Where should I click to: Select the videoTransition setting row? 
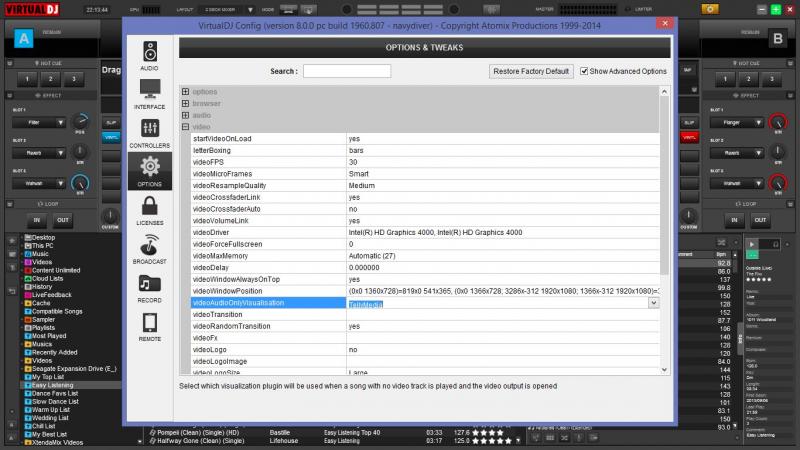[425, 315]
